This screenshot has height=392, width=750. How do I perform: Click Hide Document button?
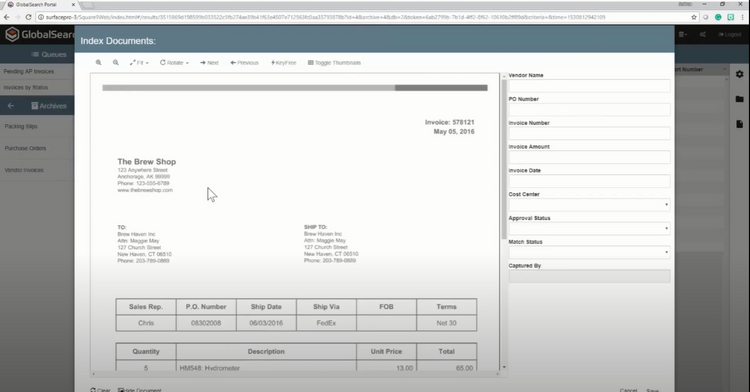click(x=140, y=390)
